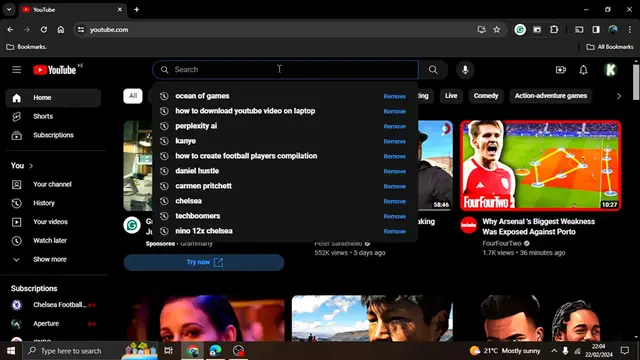Show next category chips with arrow
This screenshot has height=360, width=640.
619,96
